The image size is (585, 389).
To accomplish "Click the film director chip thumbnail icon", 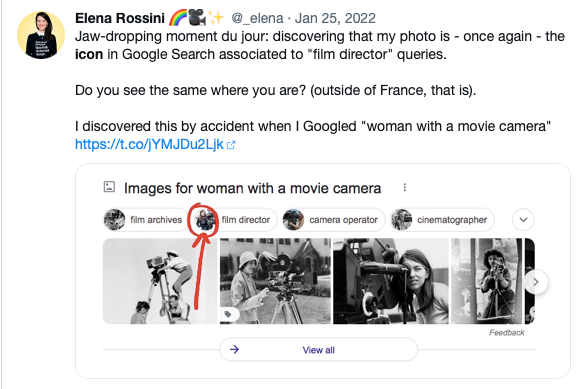I will tap(205, 220).
